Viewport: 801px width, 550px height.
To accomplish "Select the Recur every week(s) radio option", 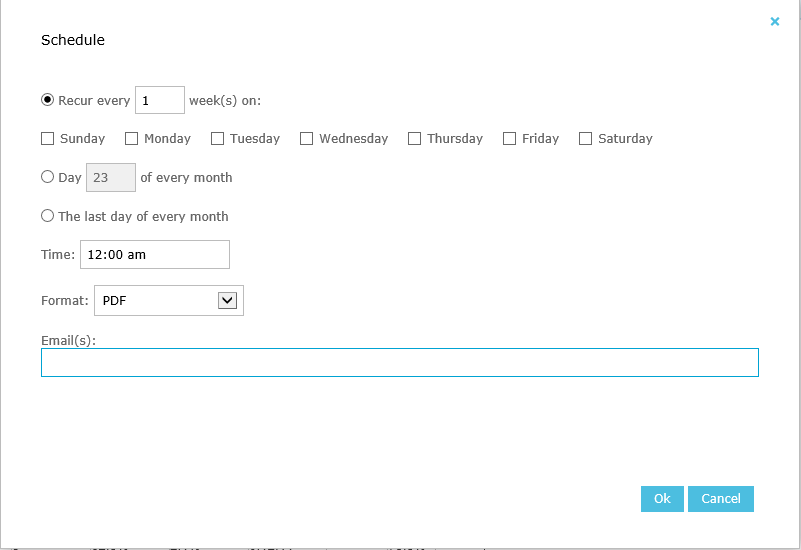I will point(47,100).
